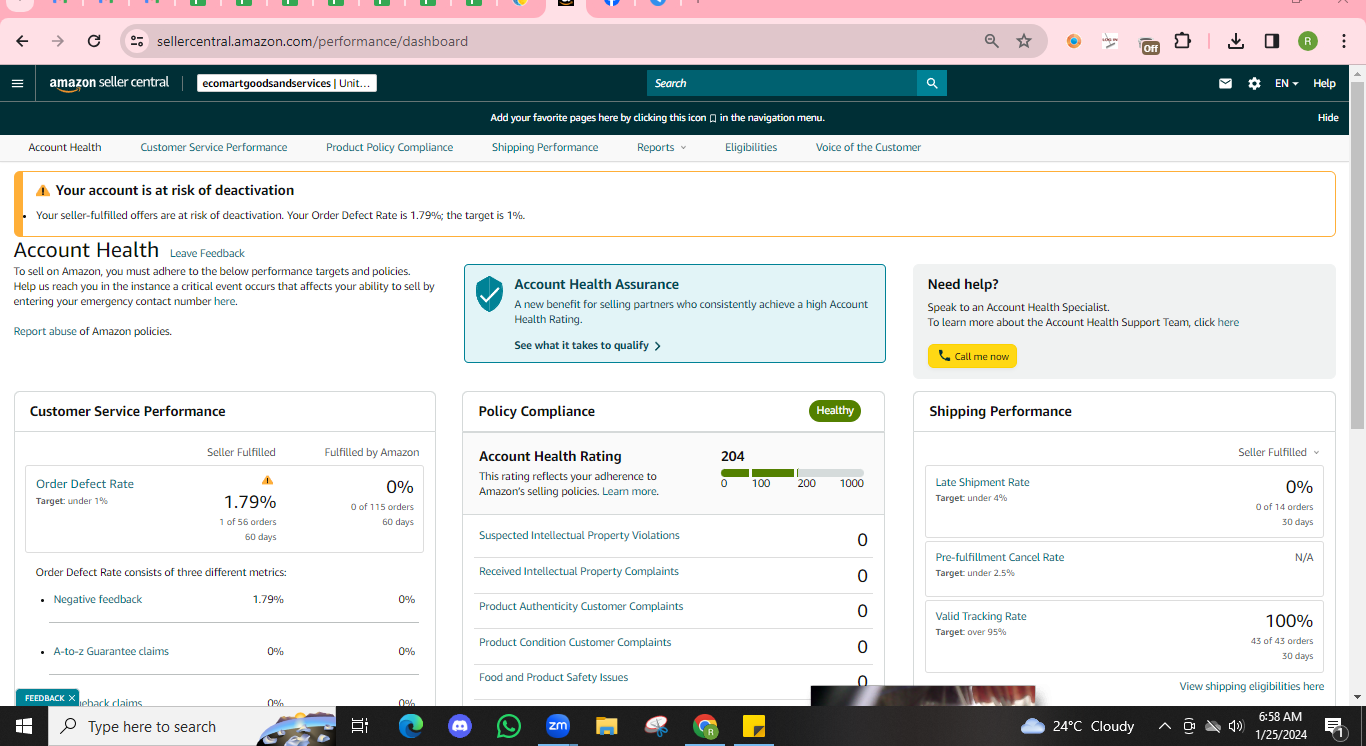Screen dimensions: 1366x746
Task: Open the Seller Fulfilled shipping dropdown
Action: [1279, 452]
